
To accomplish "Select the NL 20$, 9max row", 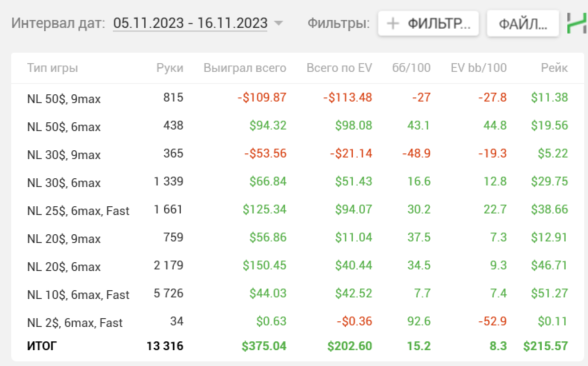I will click(297, 238).
